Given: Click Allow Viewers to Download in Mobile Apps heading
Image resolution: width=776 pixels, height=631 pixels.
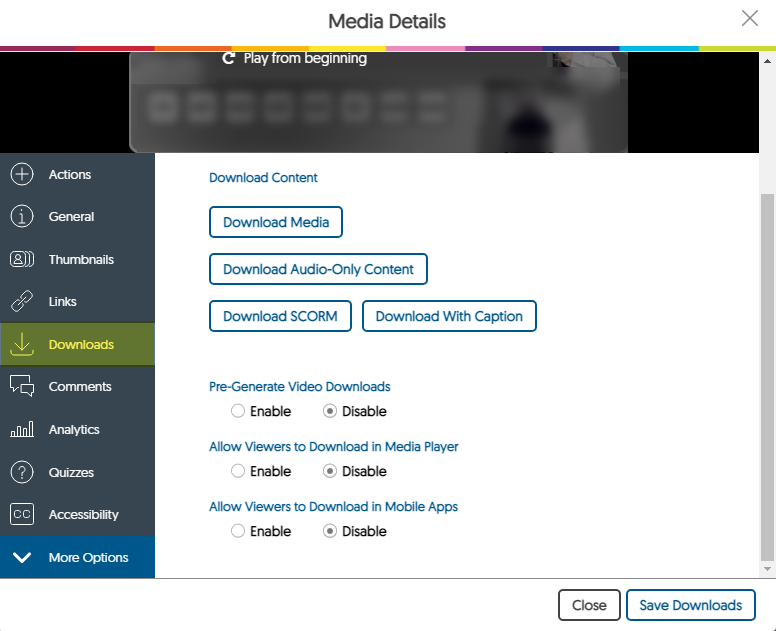Looking at the screenshot, I should pyautogui.click(x=333, y=506).
